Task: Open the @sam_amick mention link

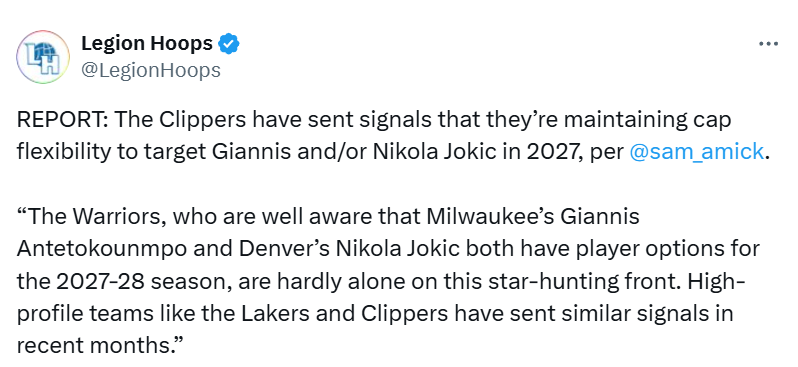Action: 697,152
